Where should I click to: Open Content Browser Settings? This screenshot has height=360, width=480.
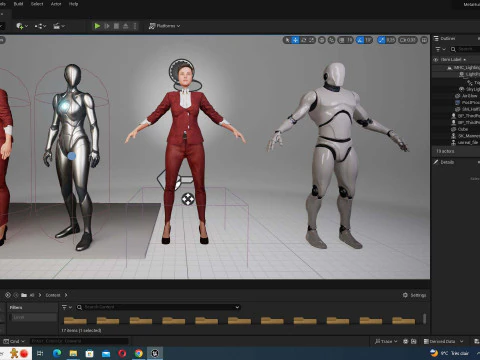coord(415,295)
